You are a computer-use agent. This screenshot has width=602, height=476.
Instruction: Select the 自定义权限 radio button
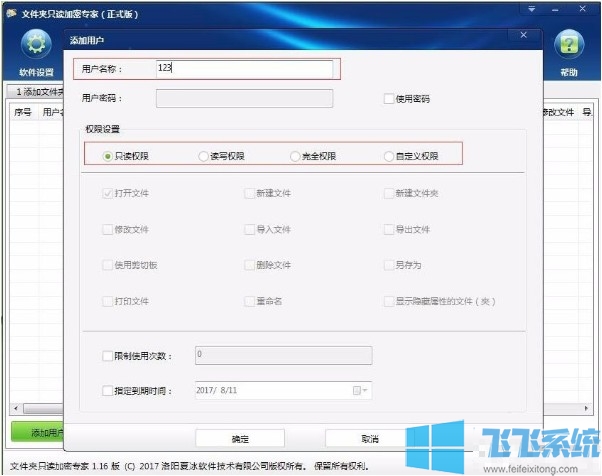(x=388, y=156)
